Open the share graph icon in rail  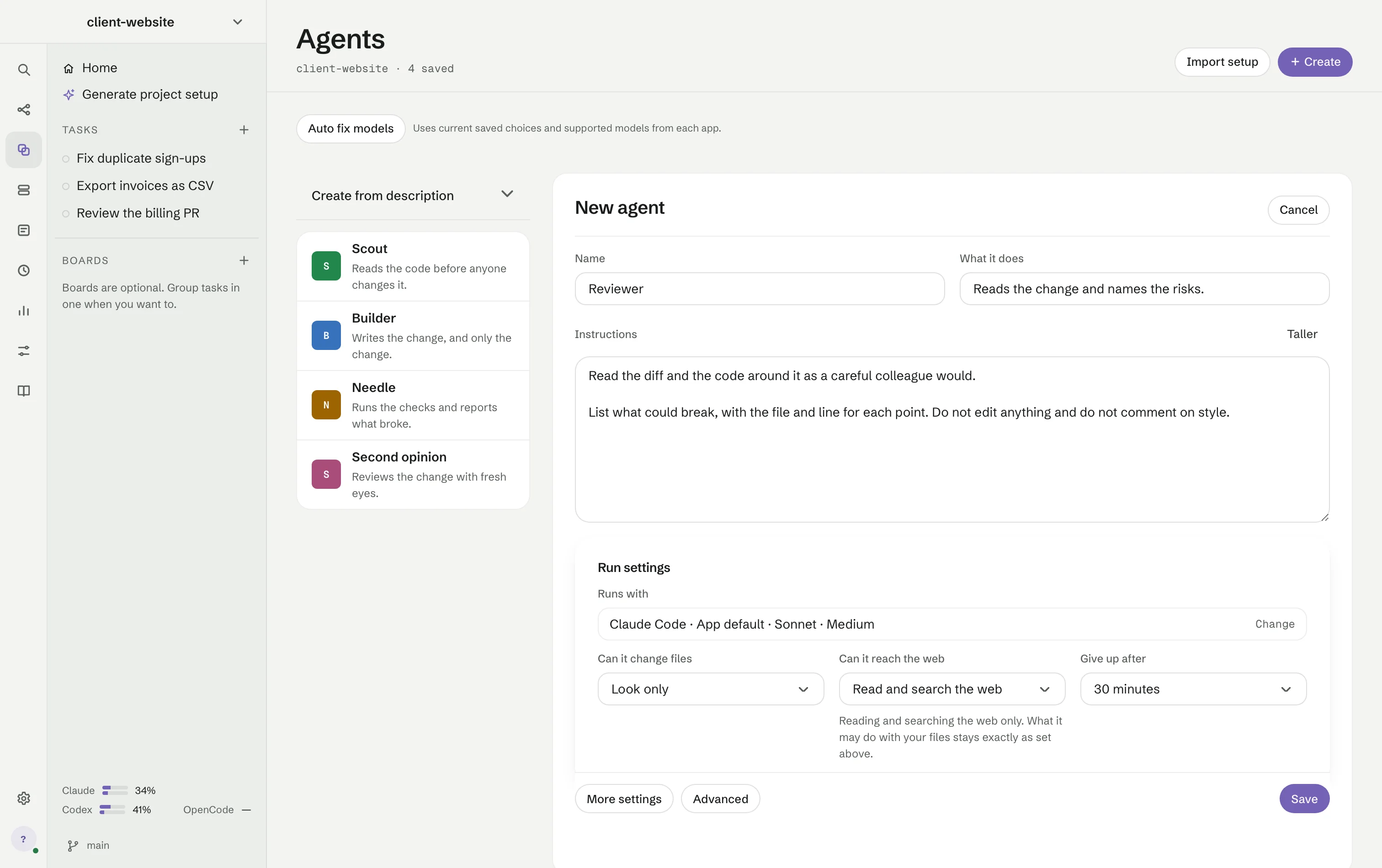point(23,110)
